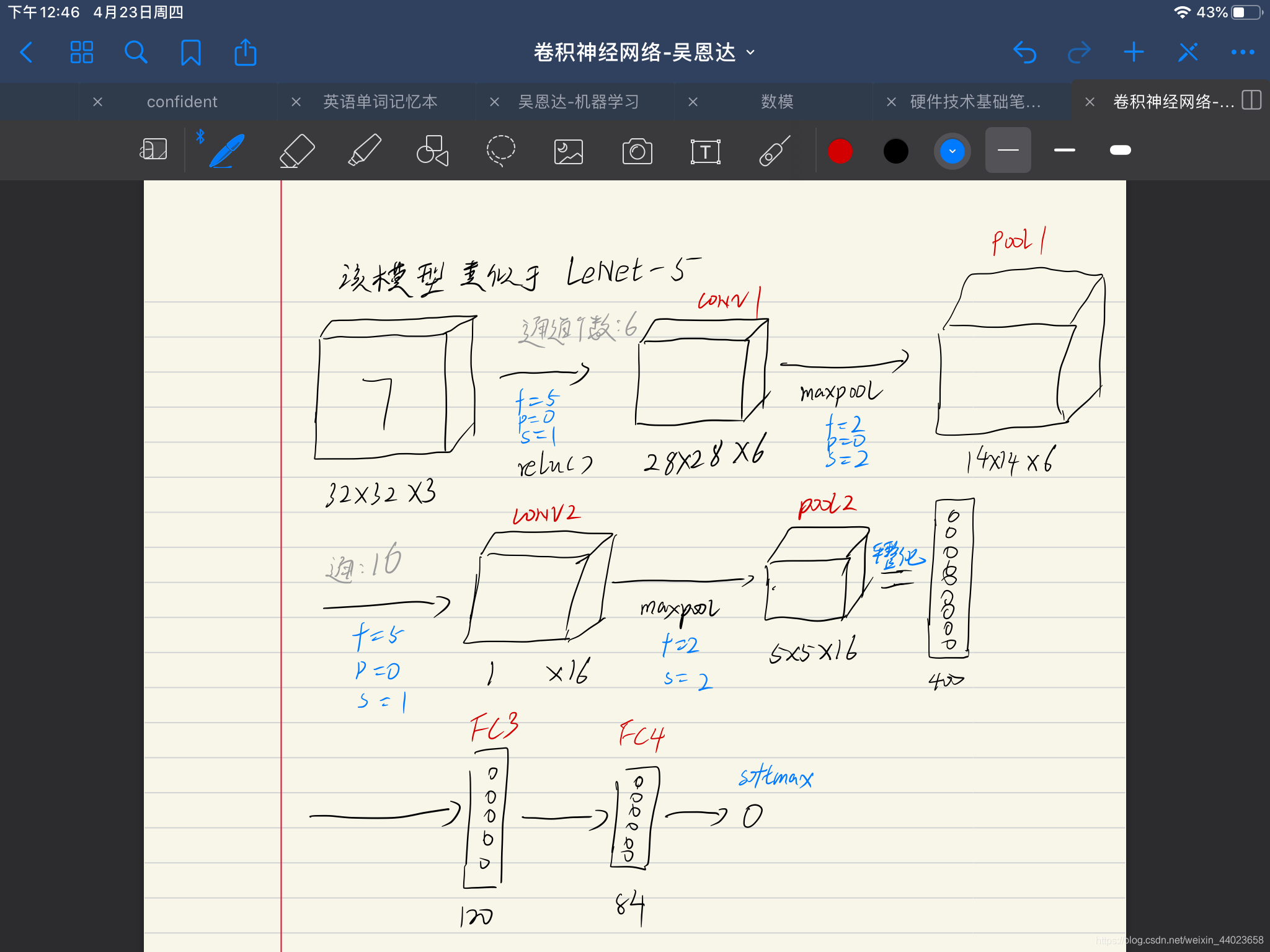Open the notebook title dropdown

(750, 53)
